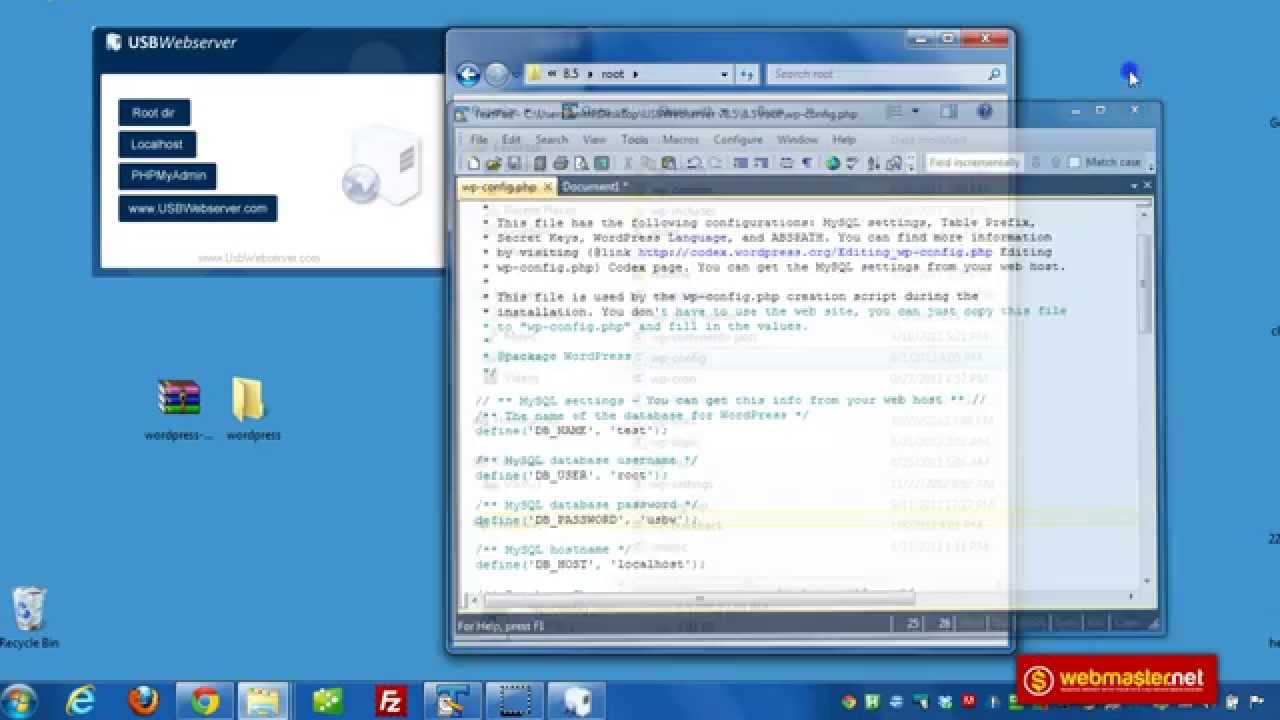Open Firefox from the taskbar
The image size is (1280, 720).
coord(143,702)
